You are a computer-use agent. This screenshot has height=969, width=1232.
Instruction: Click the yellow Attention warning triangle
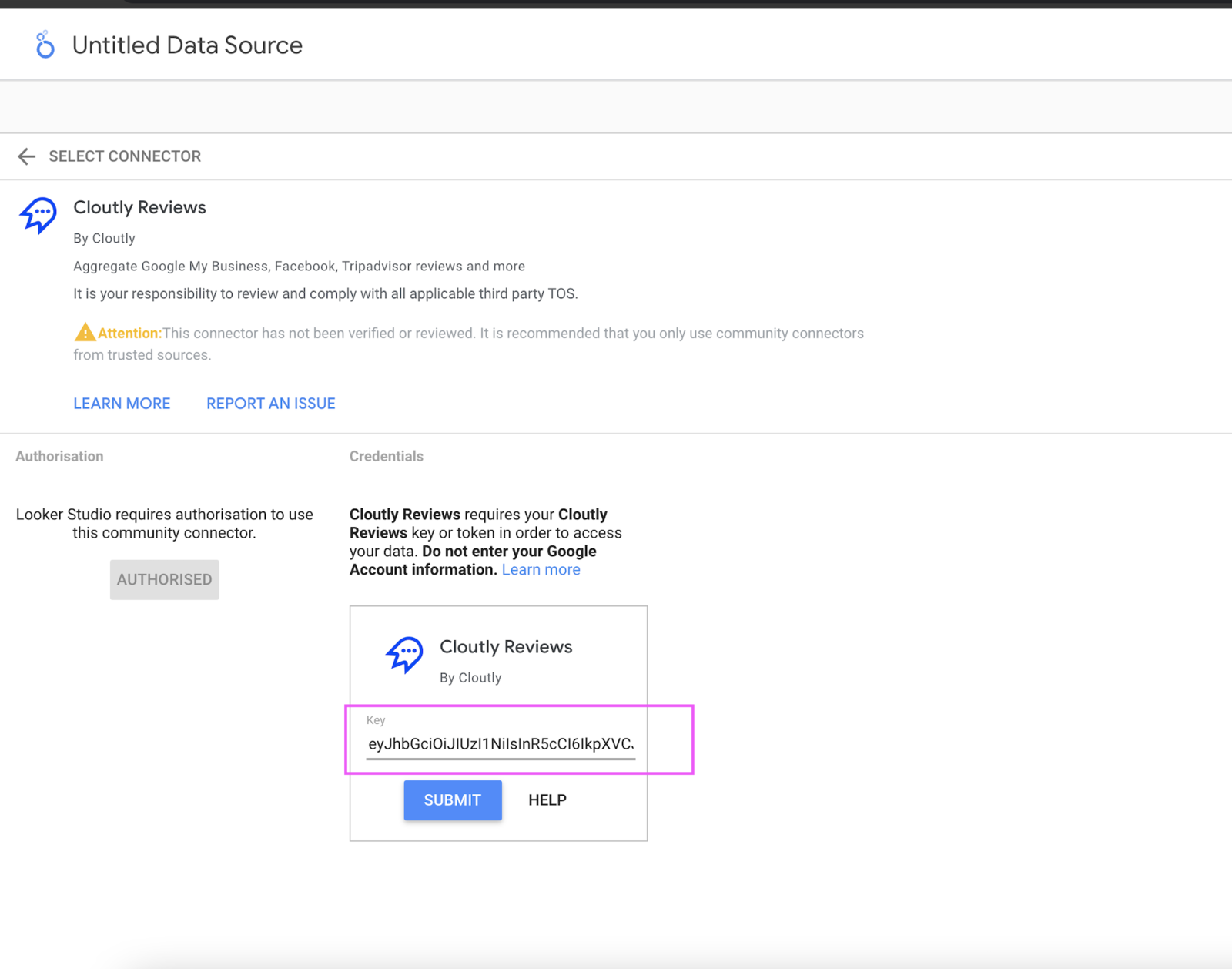[85, 333]
